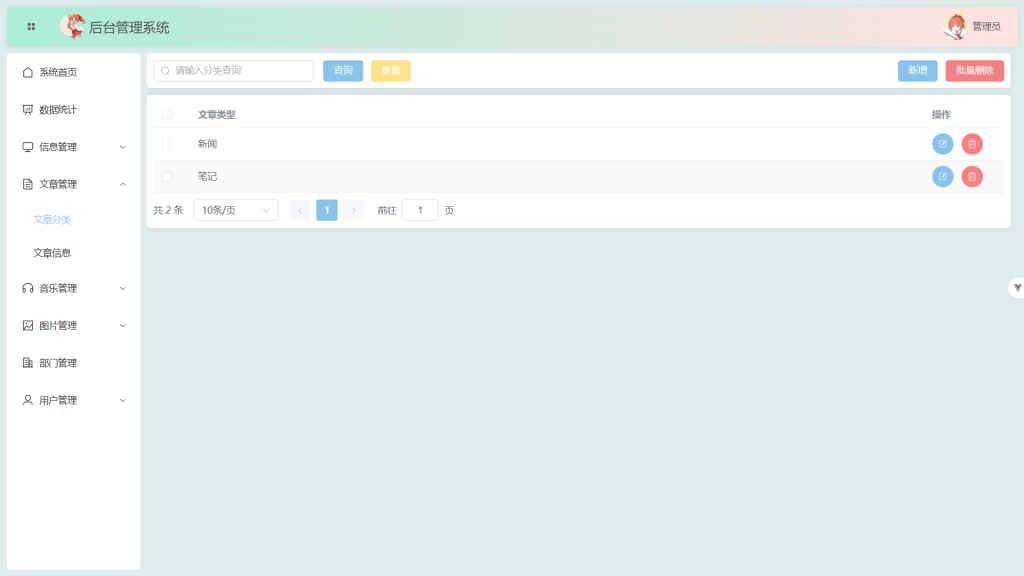Click the edit icon for 笔记 row
Image resolution: width=1024 pixels, height=576 pixels.
pos(942,177)
